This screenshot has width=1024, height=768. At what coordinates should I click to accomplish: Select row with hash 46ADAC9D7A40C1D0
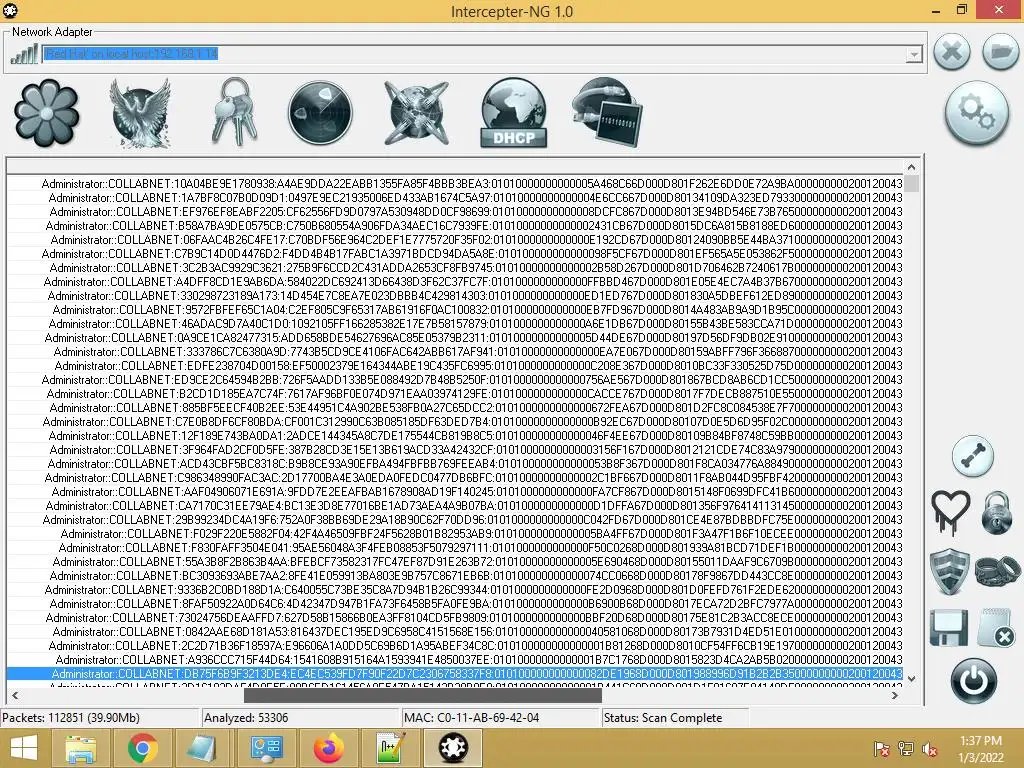(x=455, y=323)
